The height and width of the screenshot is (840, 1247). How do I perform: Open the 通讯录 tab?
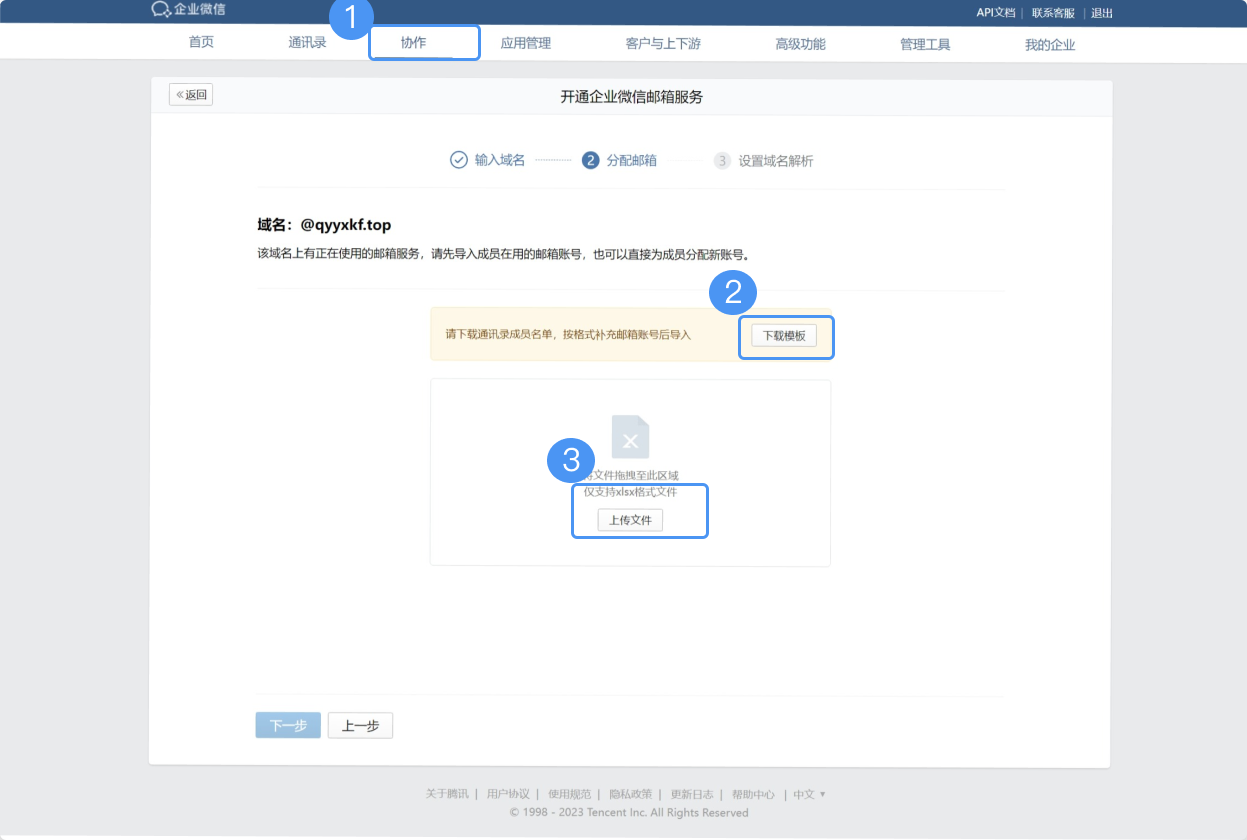[x=307, y=42]
